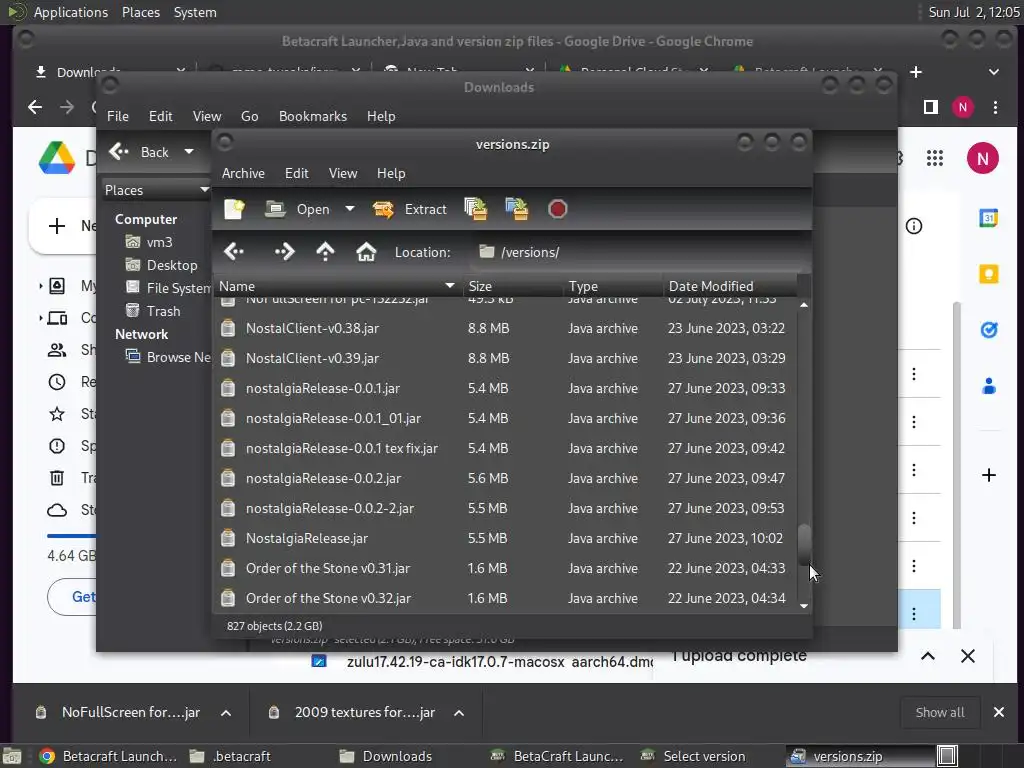Sort by the Size column header
Screen dimensions: 1024x768
513,286
